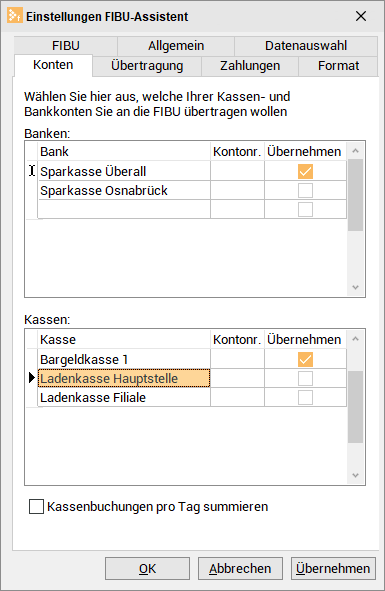Uncheck Übernehmen for Bargeldkasse 1
385x591 pixels.
(x=305, y=359)
